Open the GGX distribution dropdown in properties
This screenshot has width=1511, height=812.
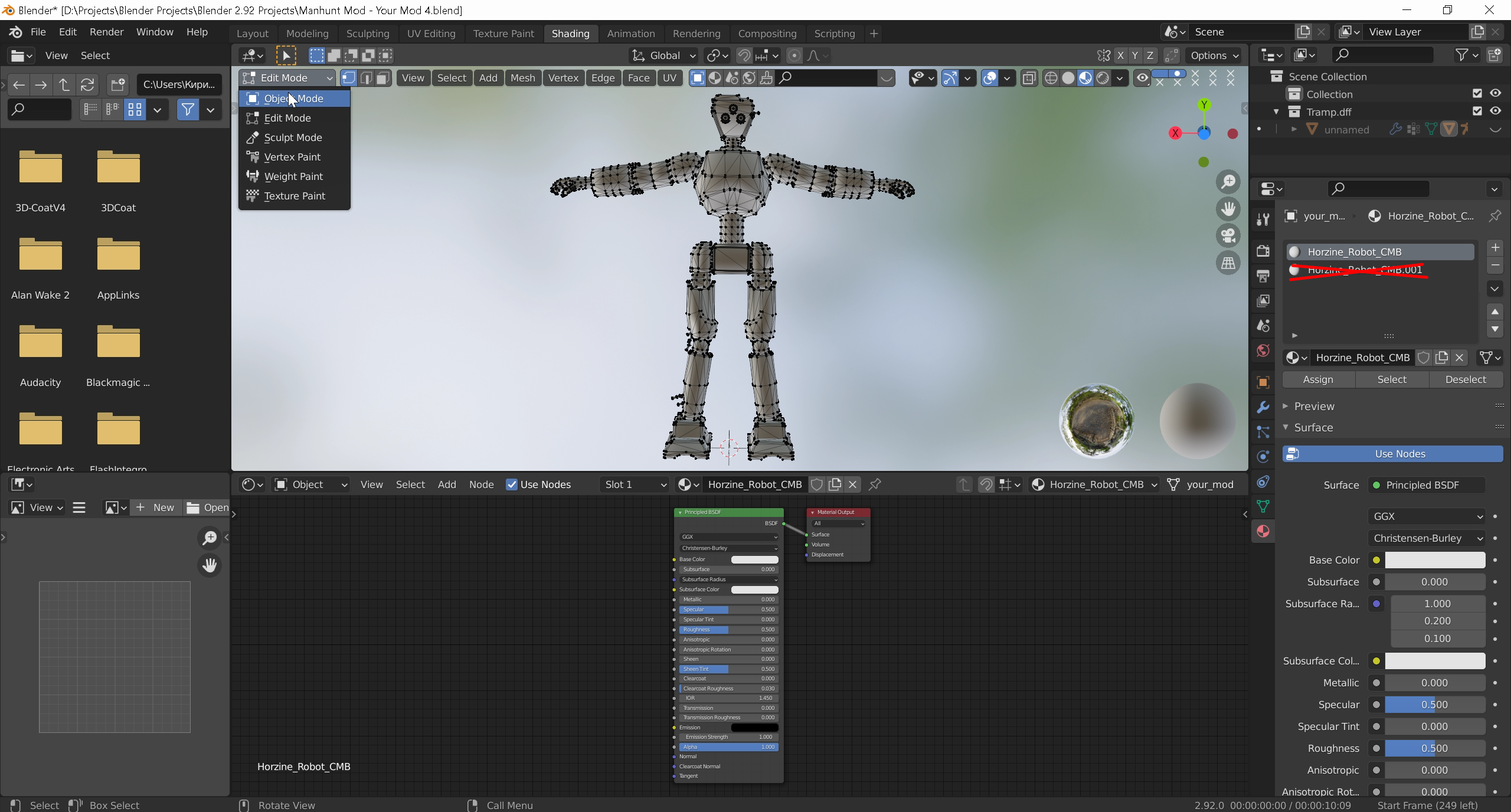coord(1425,516)
